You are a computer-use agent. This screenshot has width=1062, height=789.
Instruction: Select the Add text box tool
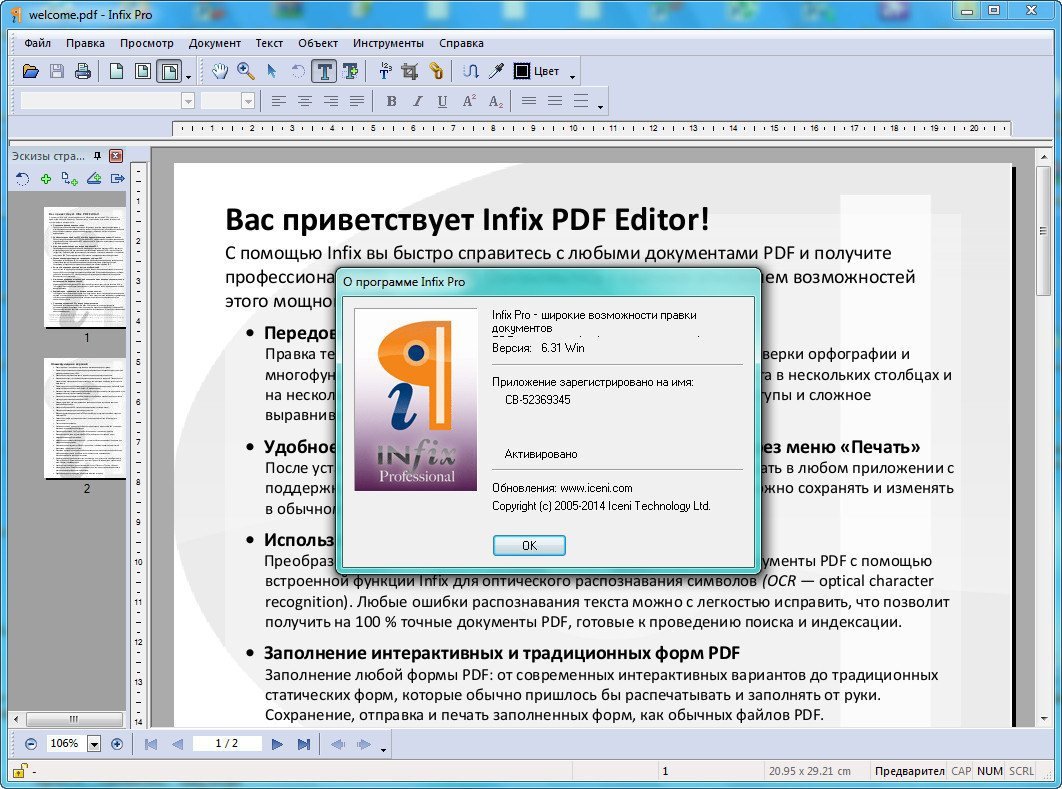pos(350,71)
